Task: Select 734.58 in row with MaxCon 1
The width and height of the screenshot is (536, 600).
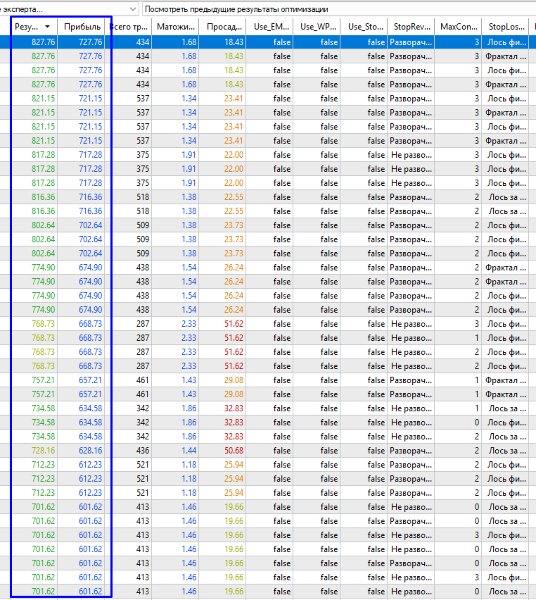Action: [x=43, y=408]
